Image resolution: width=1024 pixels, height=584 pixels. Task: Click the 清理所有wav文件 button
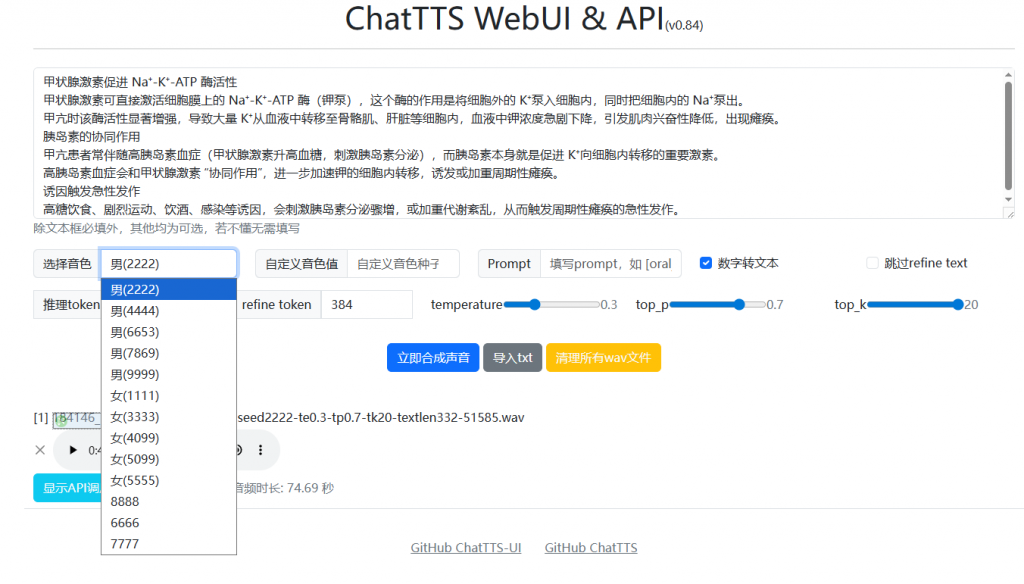pos(603,357)
